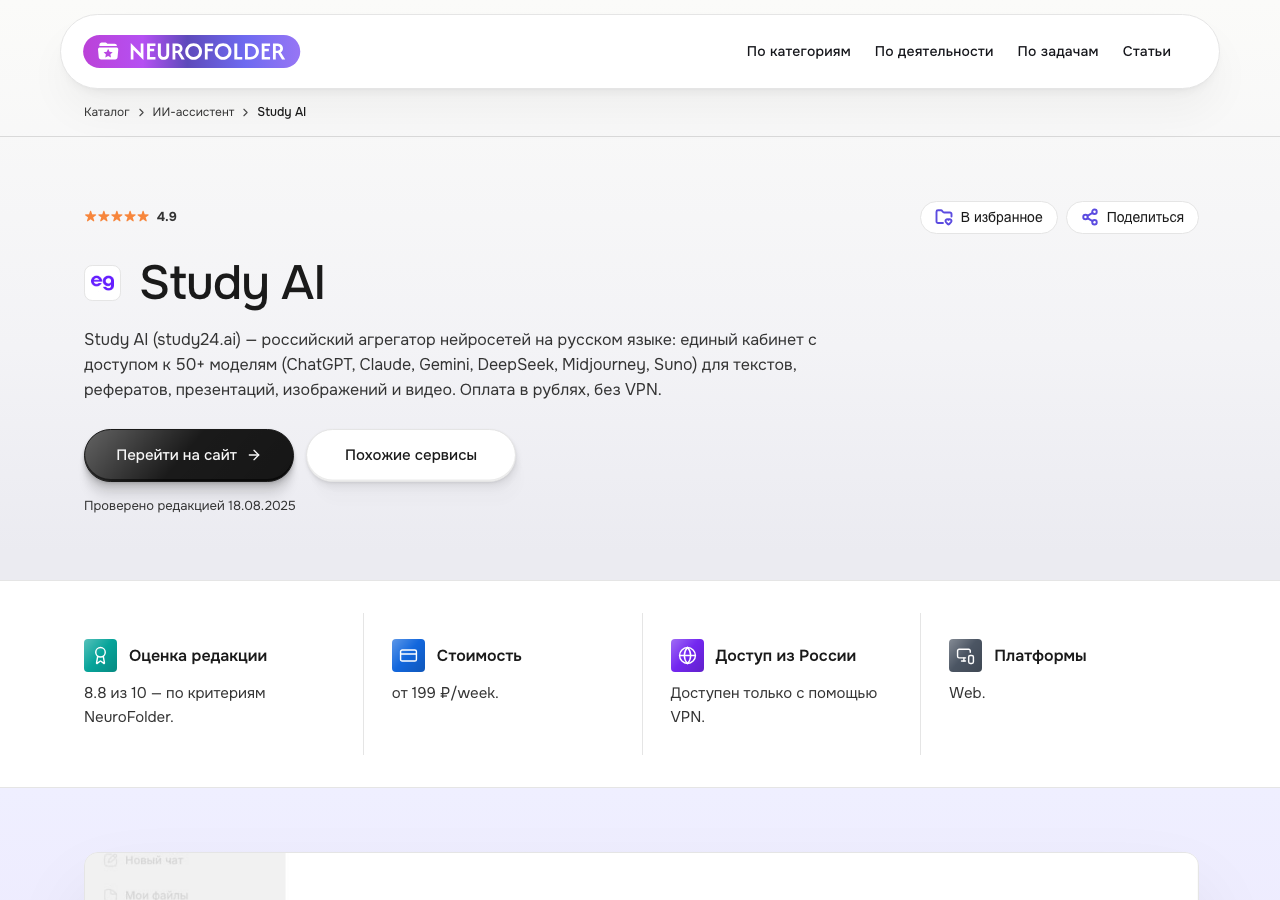
Task: Click the 4.9 rating value
Action: (167, 216)
